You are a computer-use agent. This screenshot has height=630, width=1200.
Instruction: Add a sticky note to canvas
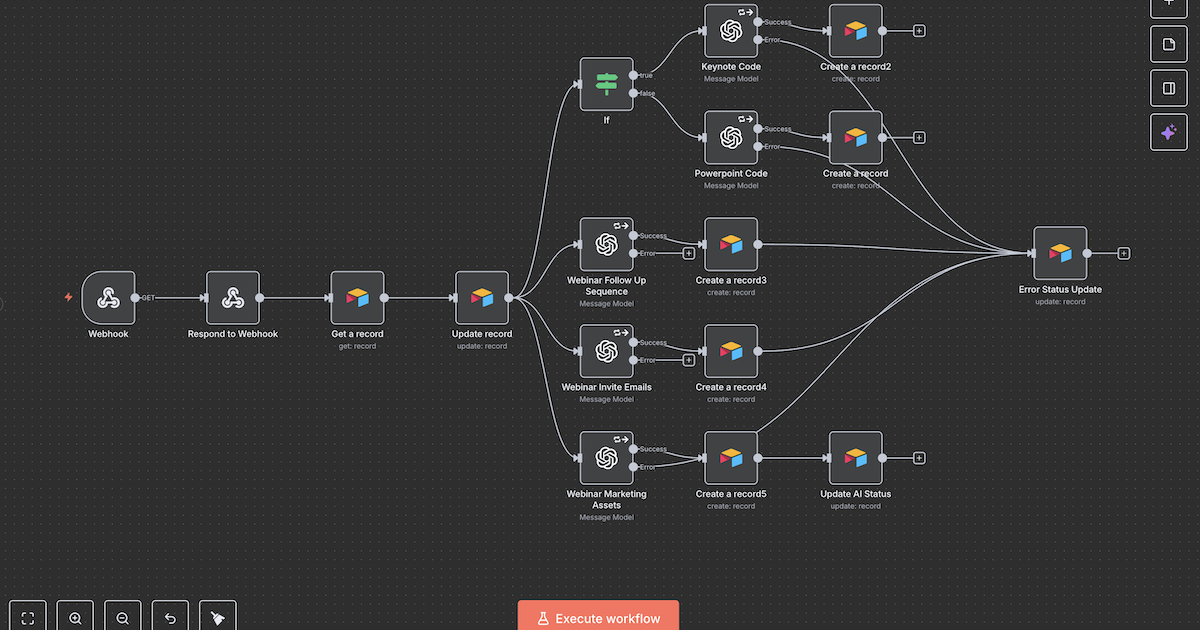click(x=1169, y=44)
